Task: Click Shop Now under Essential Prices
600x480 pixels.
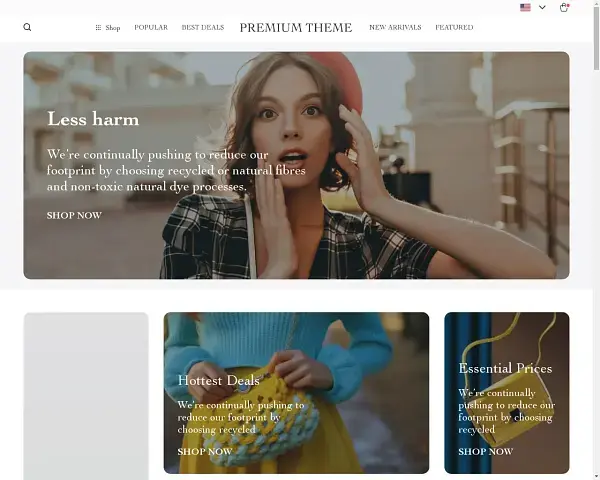Action: point(486,452)
